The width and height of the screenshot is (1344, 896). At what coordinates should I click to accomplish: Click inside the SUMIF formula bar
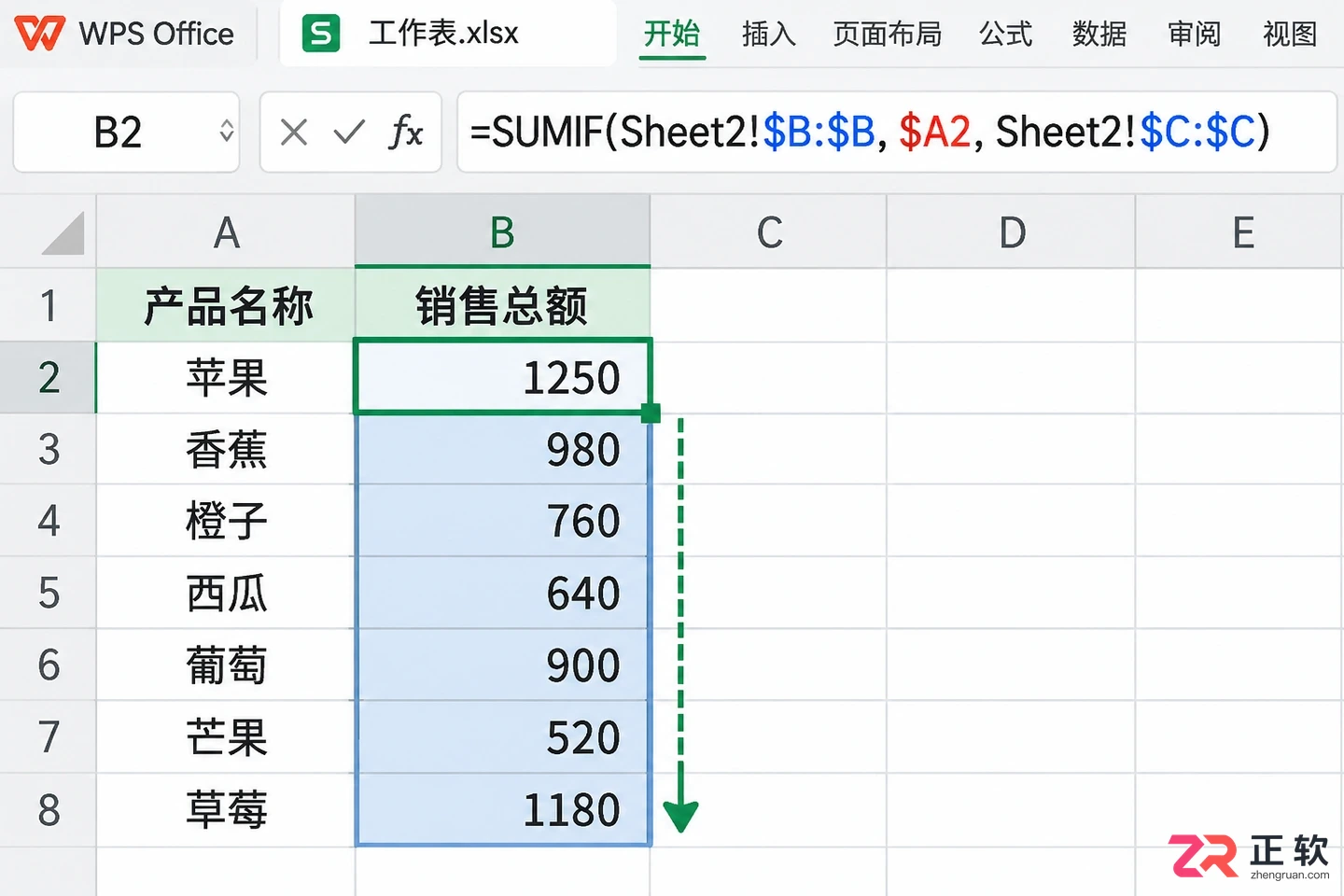coord(896,132)
